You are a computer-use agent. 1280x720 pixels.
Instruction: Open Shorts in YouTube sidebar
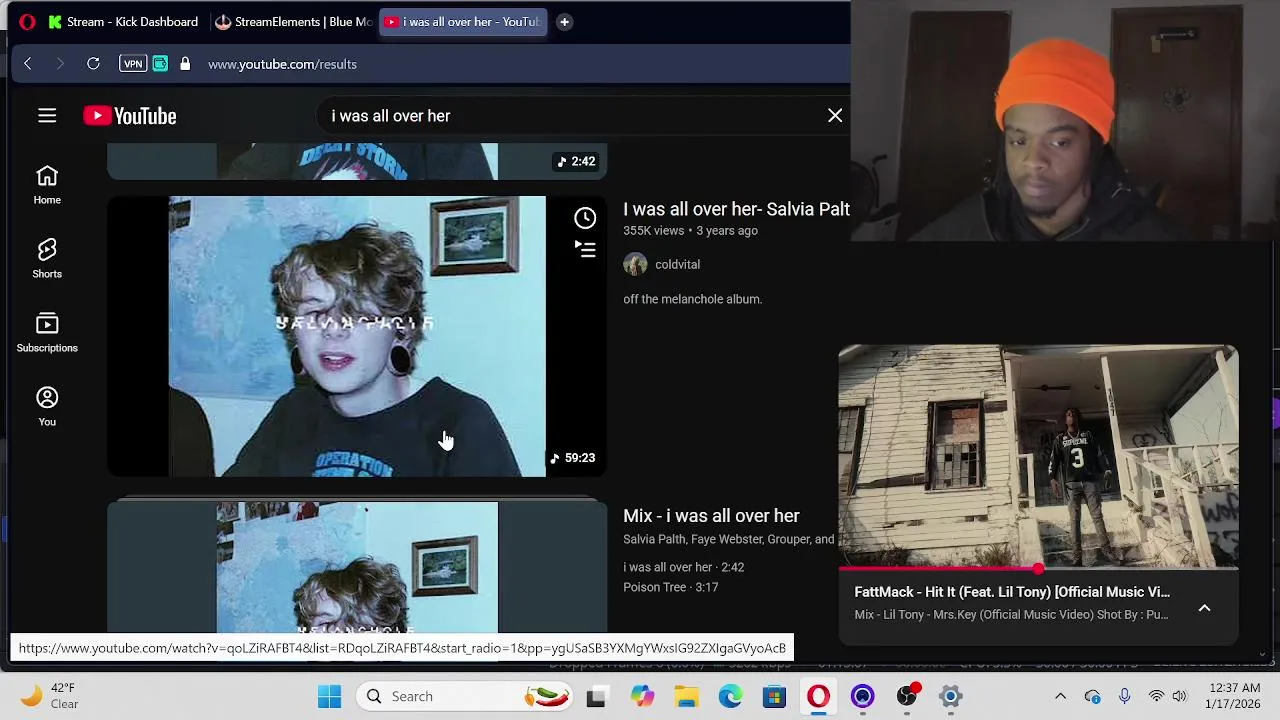[47, 259]
